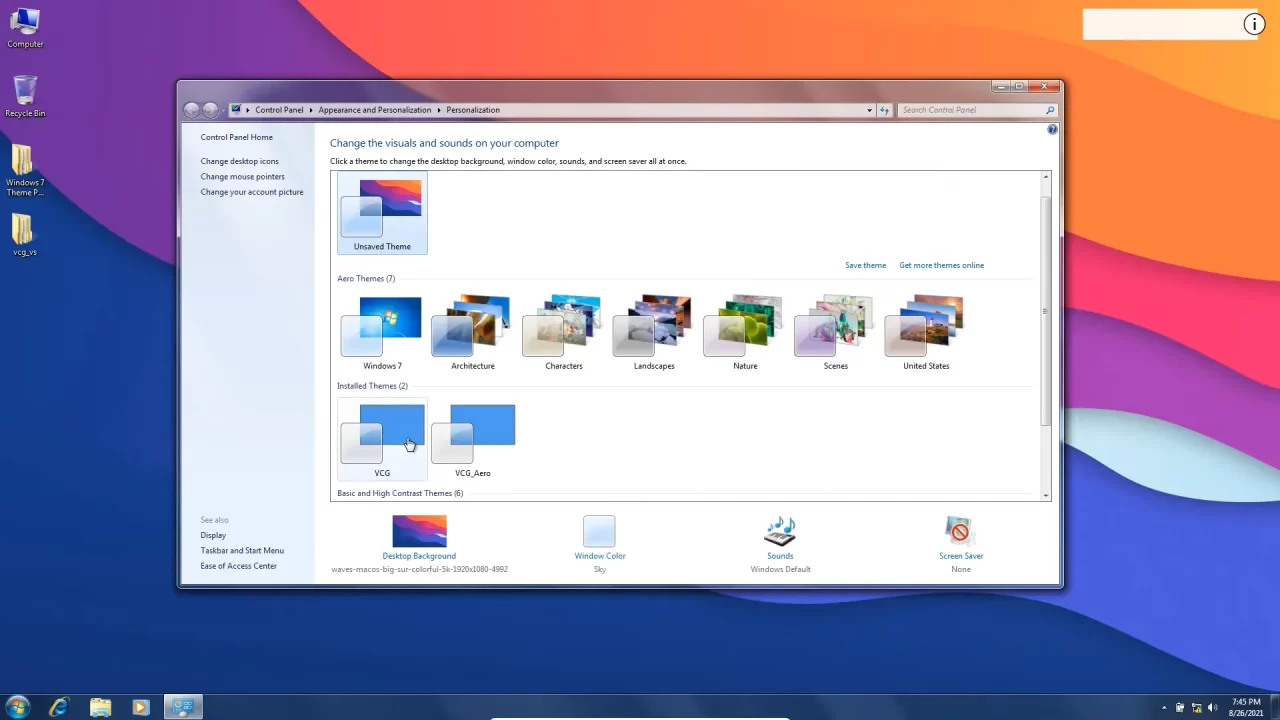Apply the VCG_Aero installed theme

pos(473,440)
